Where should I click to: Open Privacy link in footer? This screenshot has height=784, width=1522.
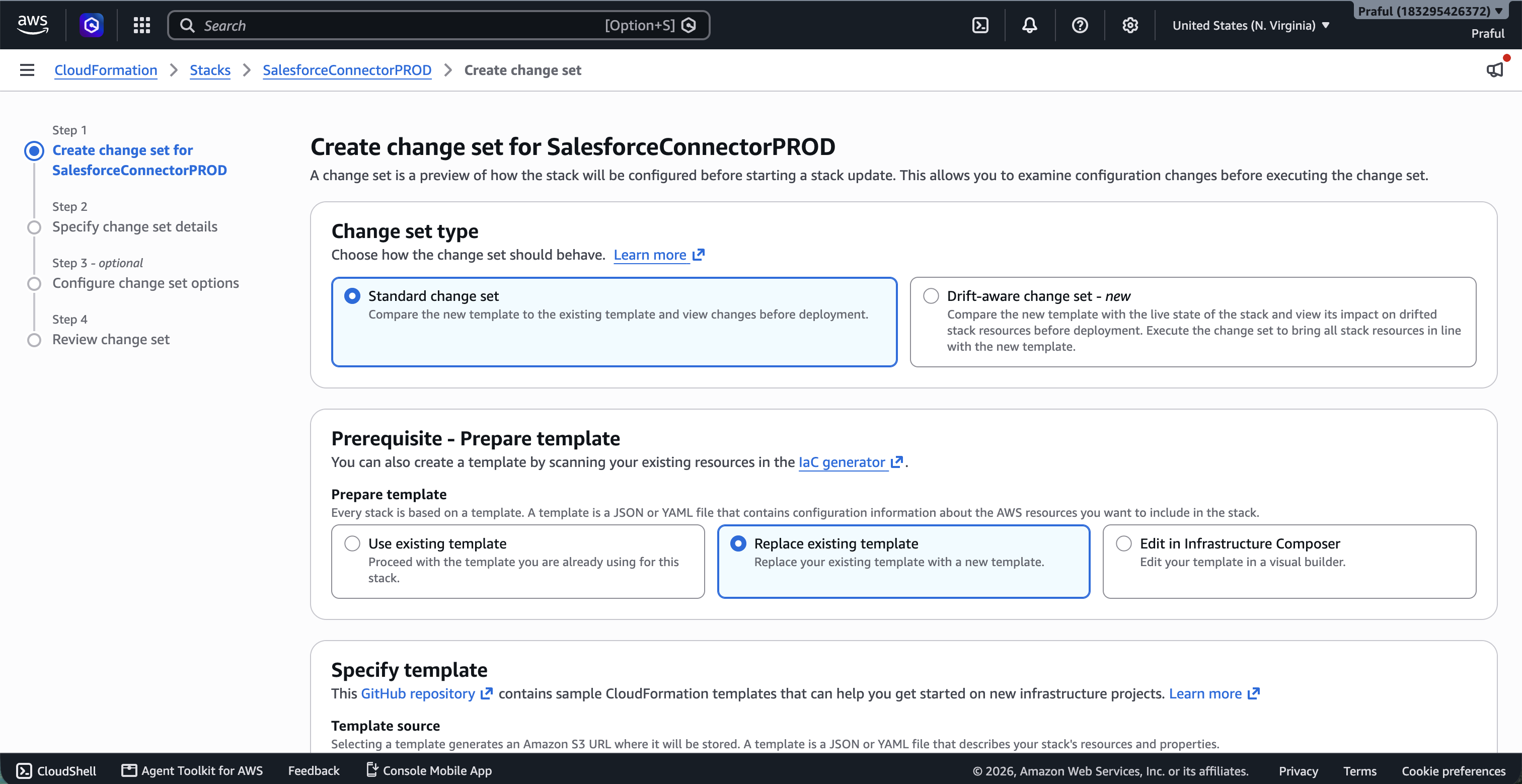[1298, 770]
